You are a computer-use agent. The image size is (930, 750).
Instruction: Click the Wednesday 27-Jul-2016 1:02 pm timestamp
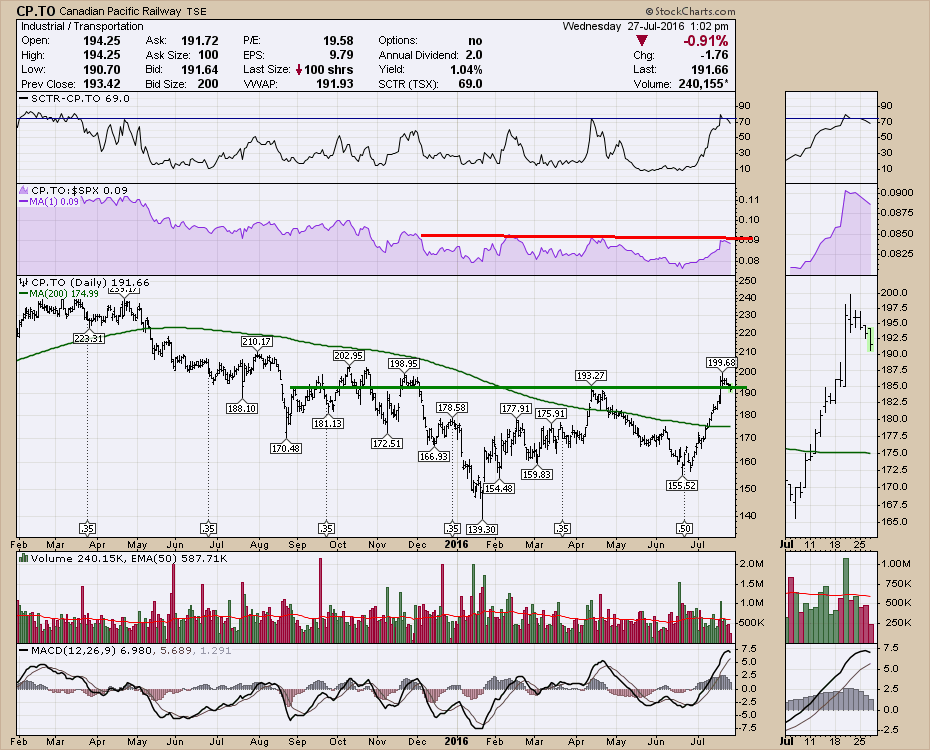pos(645,26)
